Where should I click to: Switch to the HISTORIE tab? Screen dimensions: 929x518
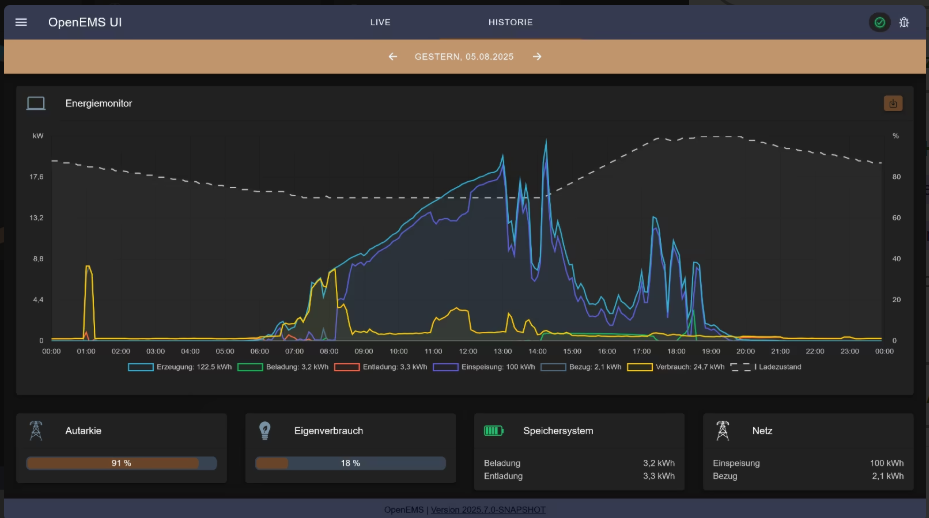click(510, 23)
